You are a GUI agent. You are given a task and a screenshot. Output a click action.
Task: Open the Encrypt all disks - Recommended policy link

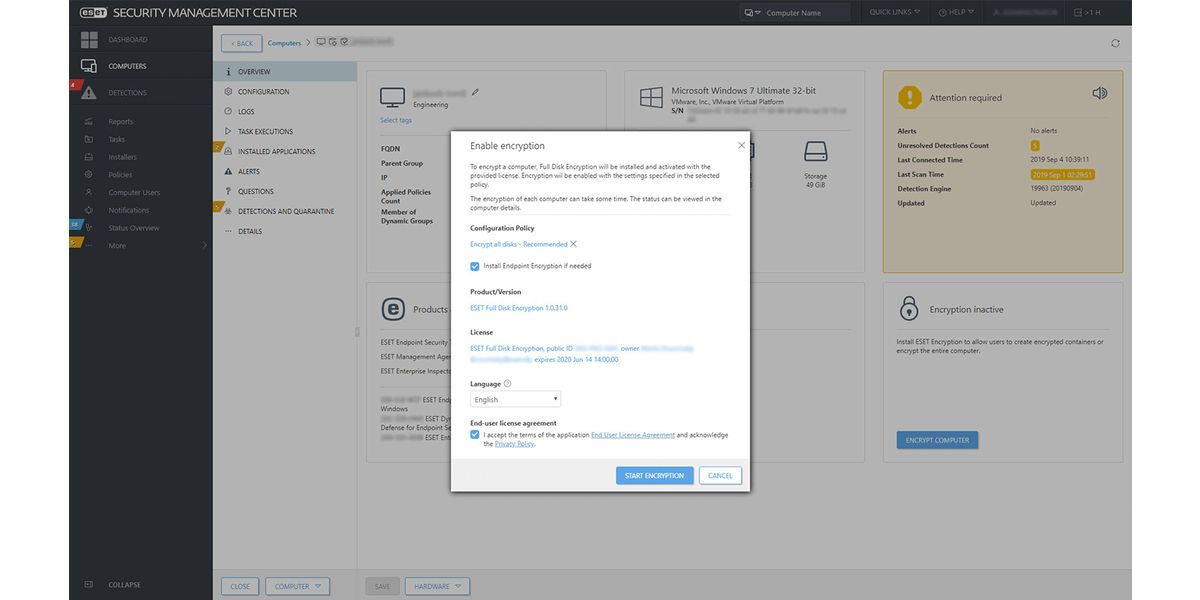click(x=518, y=244)
